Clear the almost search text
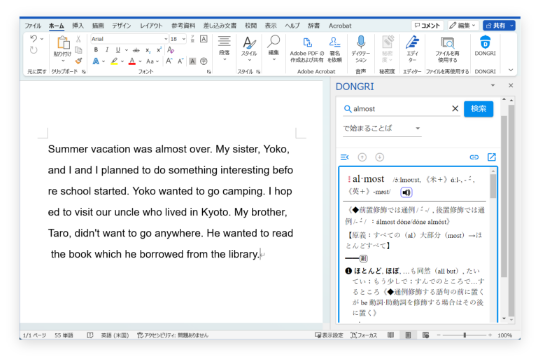The height and width of the screenshot is (362, 540). coord(455,108)
